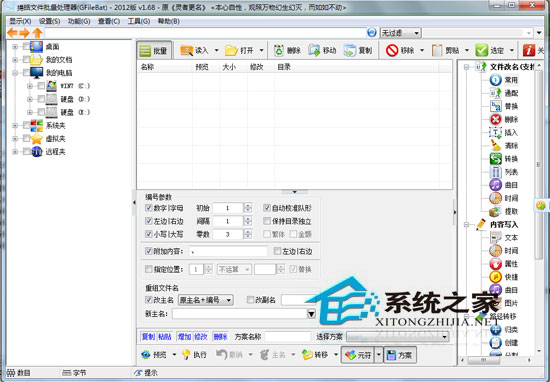Image resolution: width=550 pixels, height=382 pixels.
Task: Open dropdown arrow next to 元符
Action: [378, 355]
